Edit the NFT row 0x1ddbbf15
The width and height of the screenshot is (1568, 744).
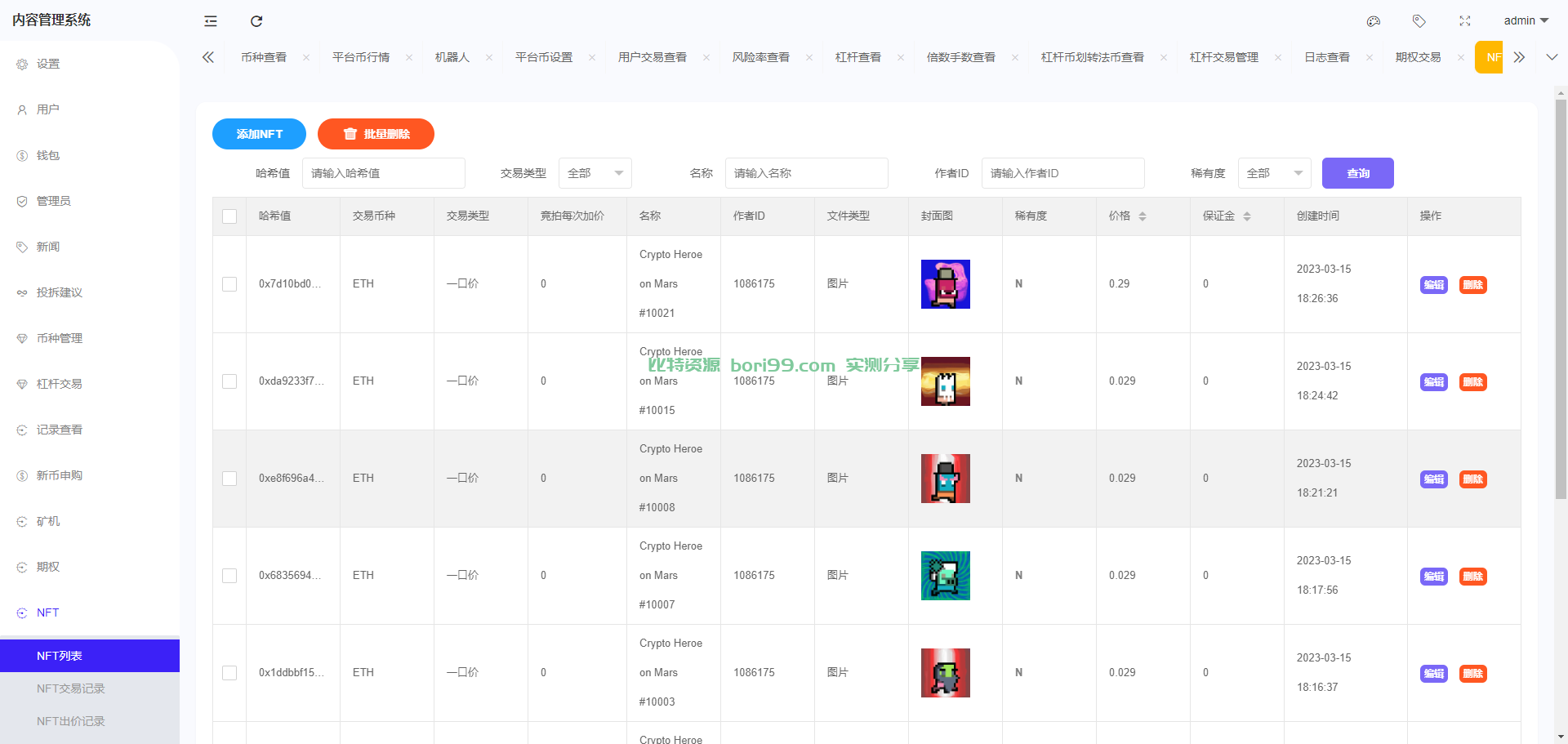click(1434, 674)
